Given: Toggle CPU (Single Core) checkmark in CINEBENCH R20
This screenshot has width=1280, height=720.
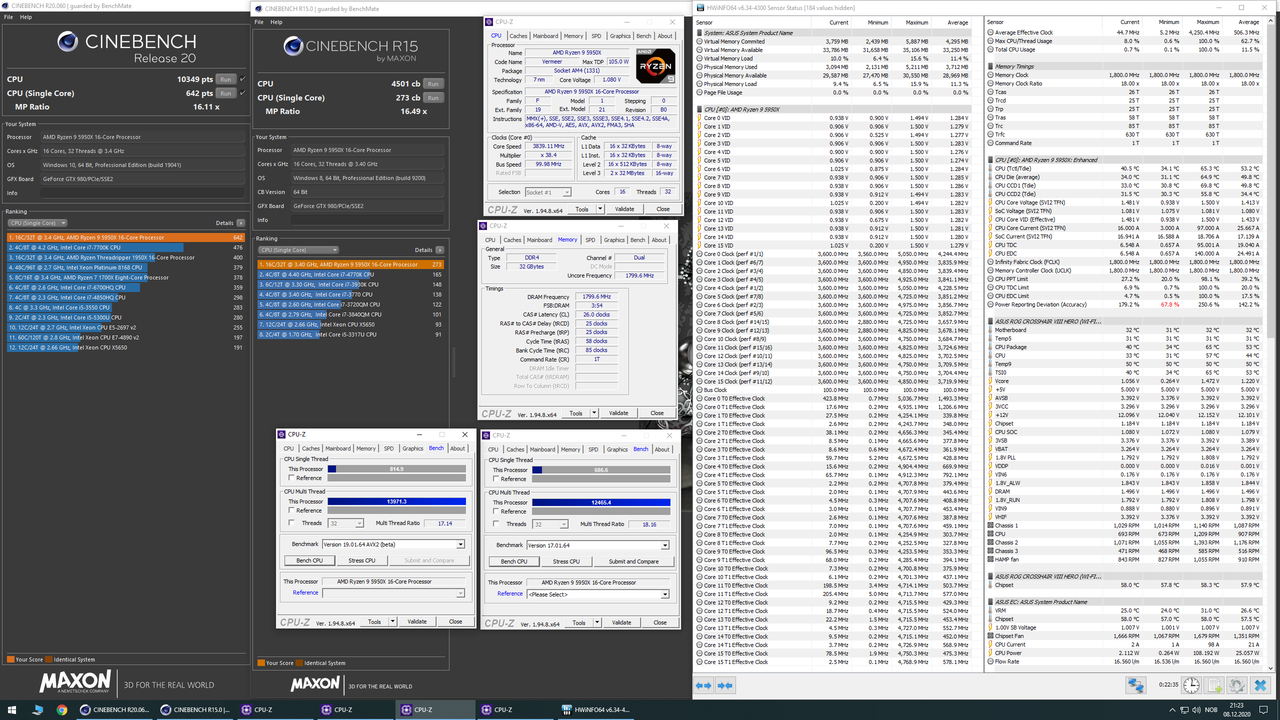Looking at the screenshot, I should click(x=243, y=93).
